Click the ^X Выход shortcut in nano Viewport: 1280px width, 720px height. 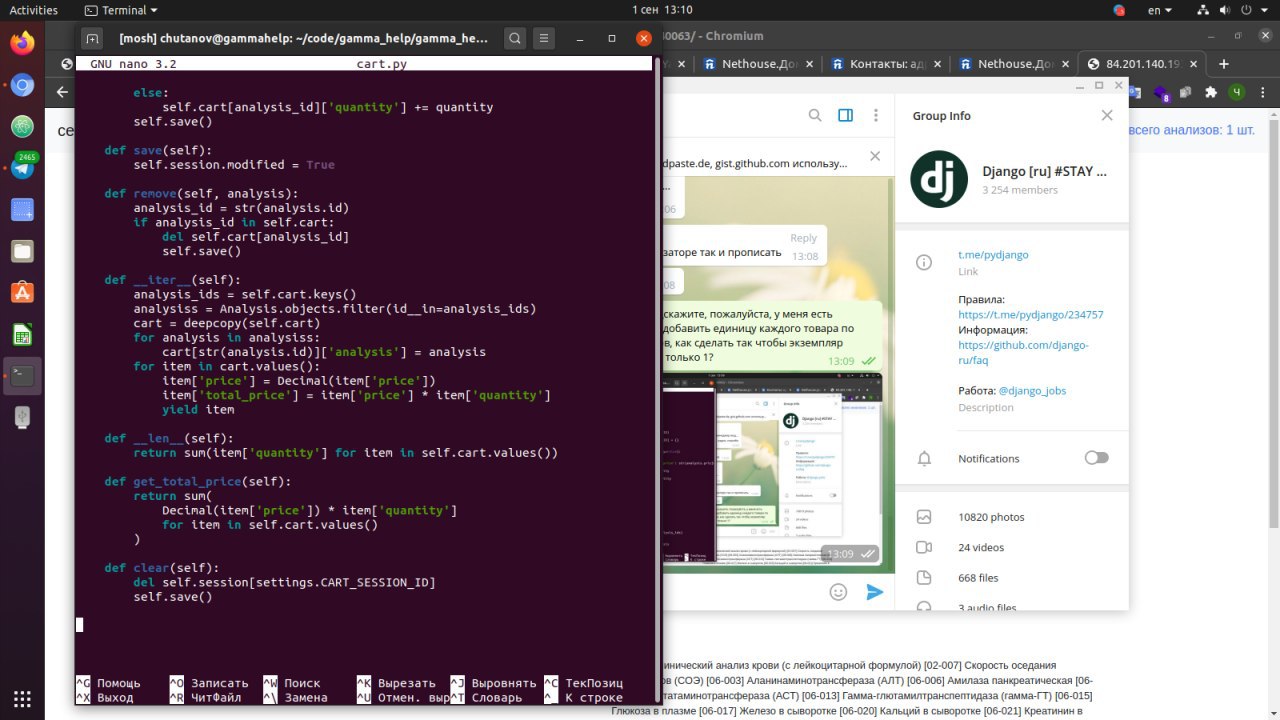104,697
